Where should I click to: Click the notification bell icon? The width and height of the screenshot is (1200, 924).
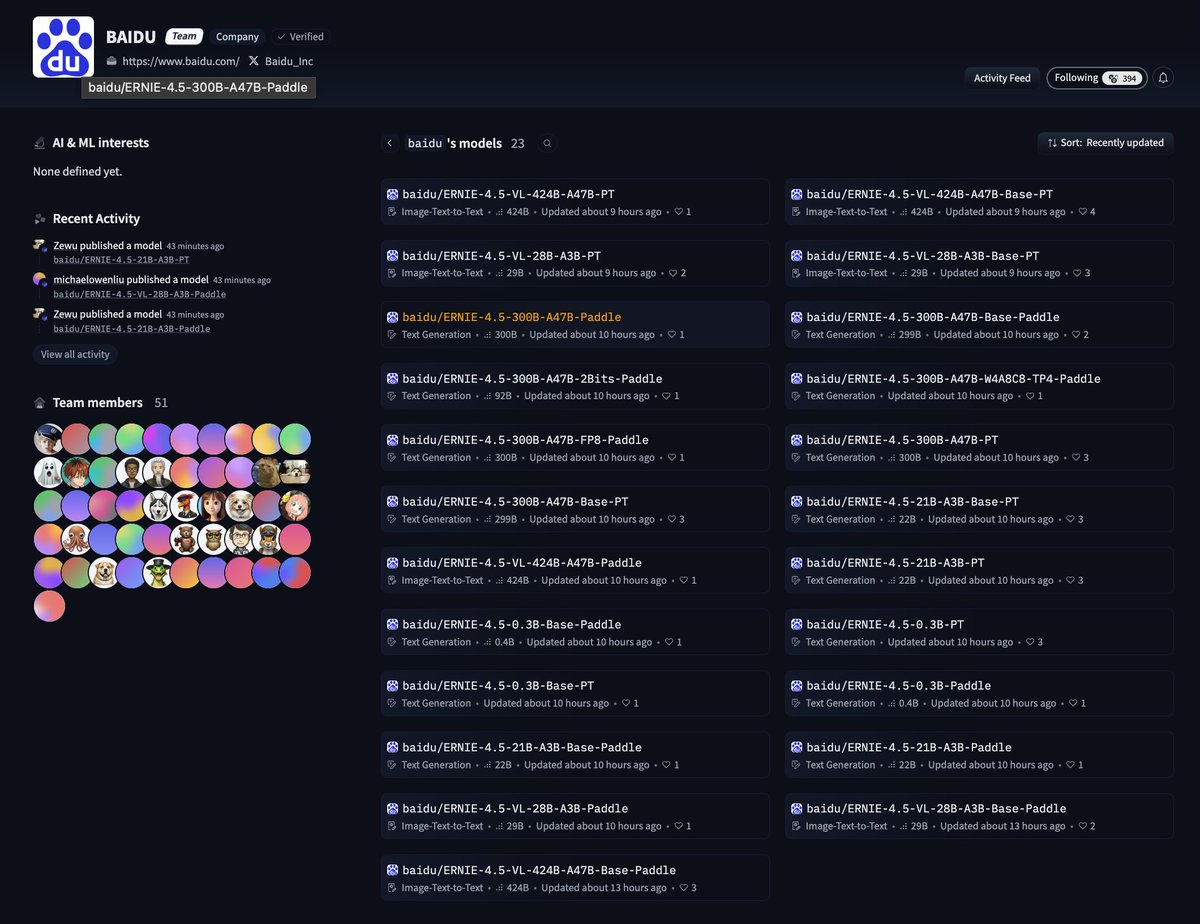tap(1163, 78)
